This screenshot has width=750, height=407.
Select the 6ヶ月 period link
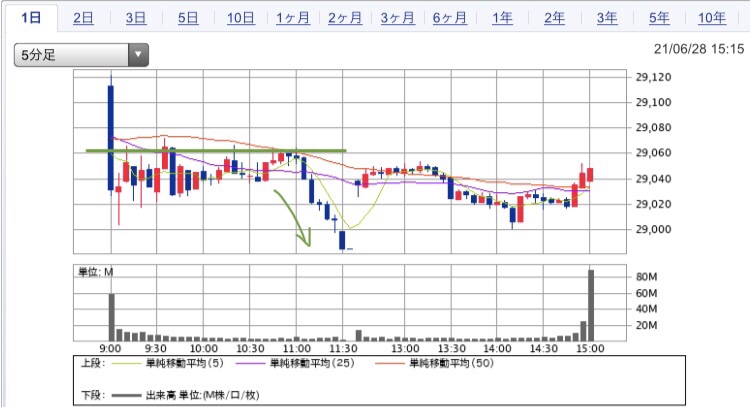(450, 18)
